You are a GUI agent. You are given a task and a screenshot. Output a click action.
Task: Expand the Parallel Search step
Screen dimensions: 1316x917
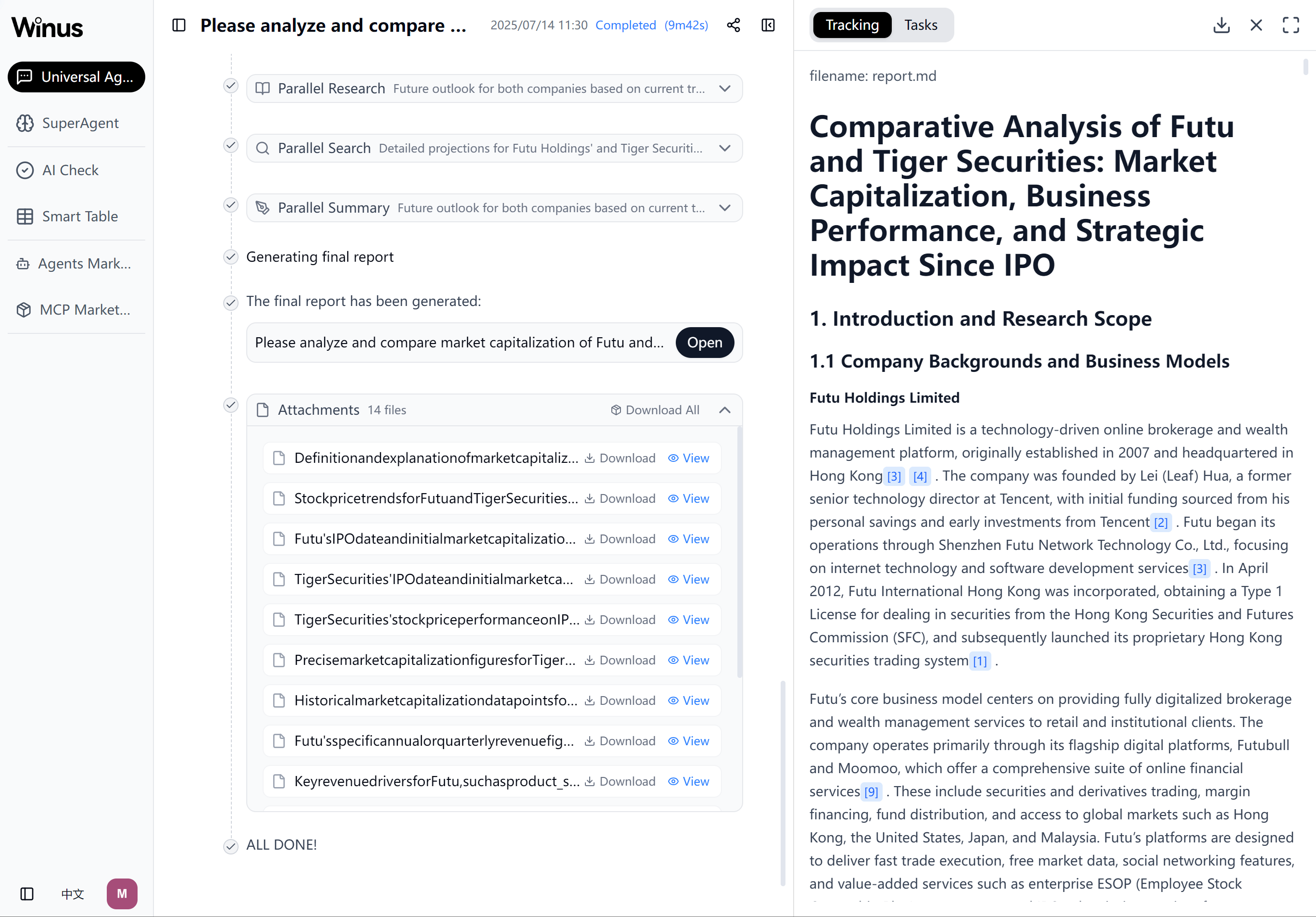tap(724, 149)
